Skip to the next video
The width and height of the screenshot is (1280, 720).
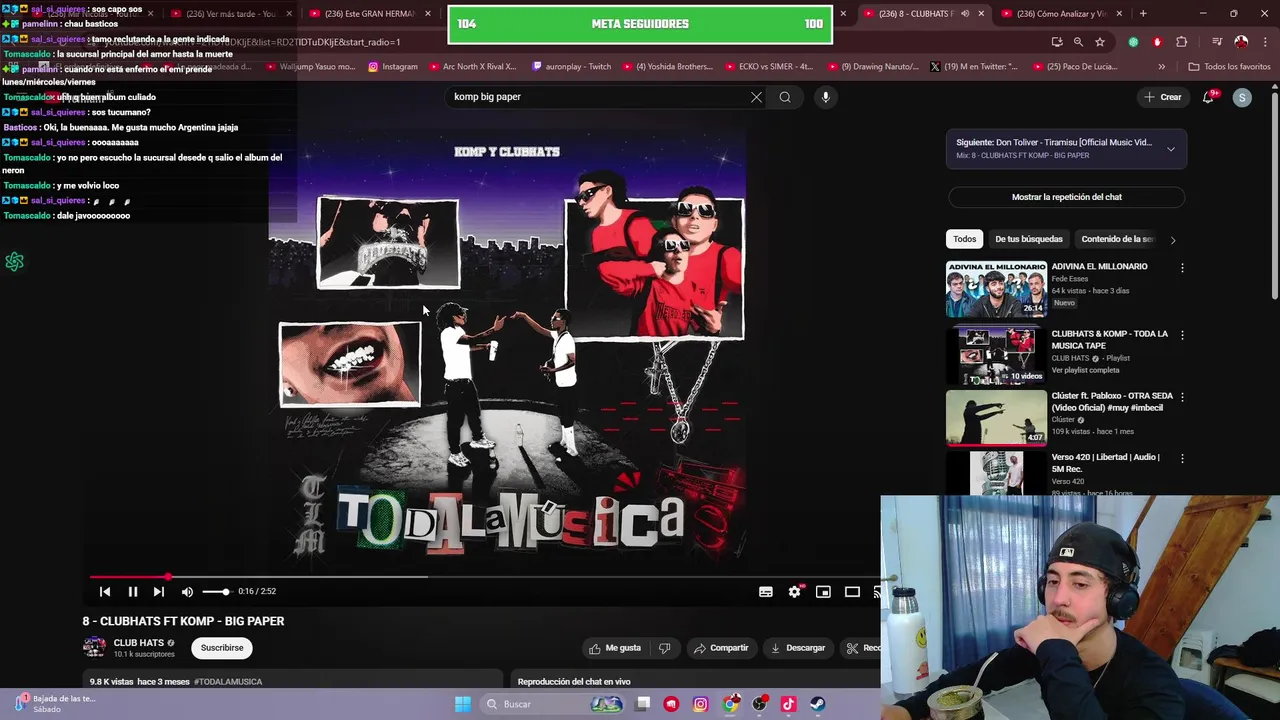[159, 592]
